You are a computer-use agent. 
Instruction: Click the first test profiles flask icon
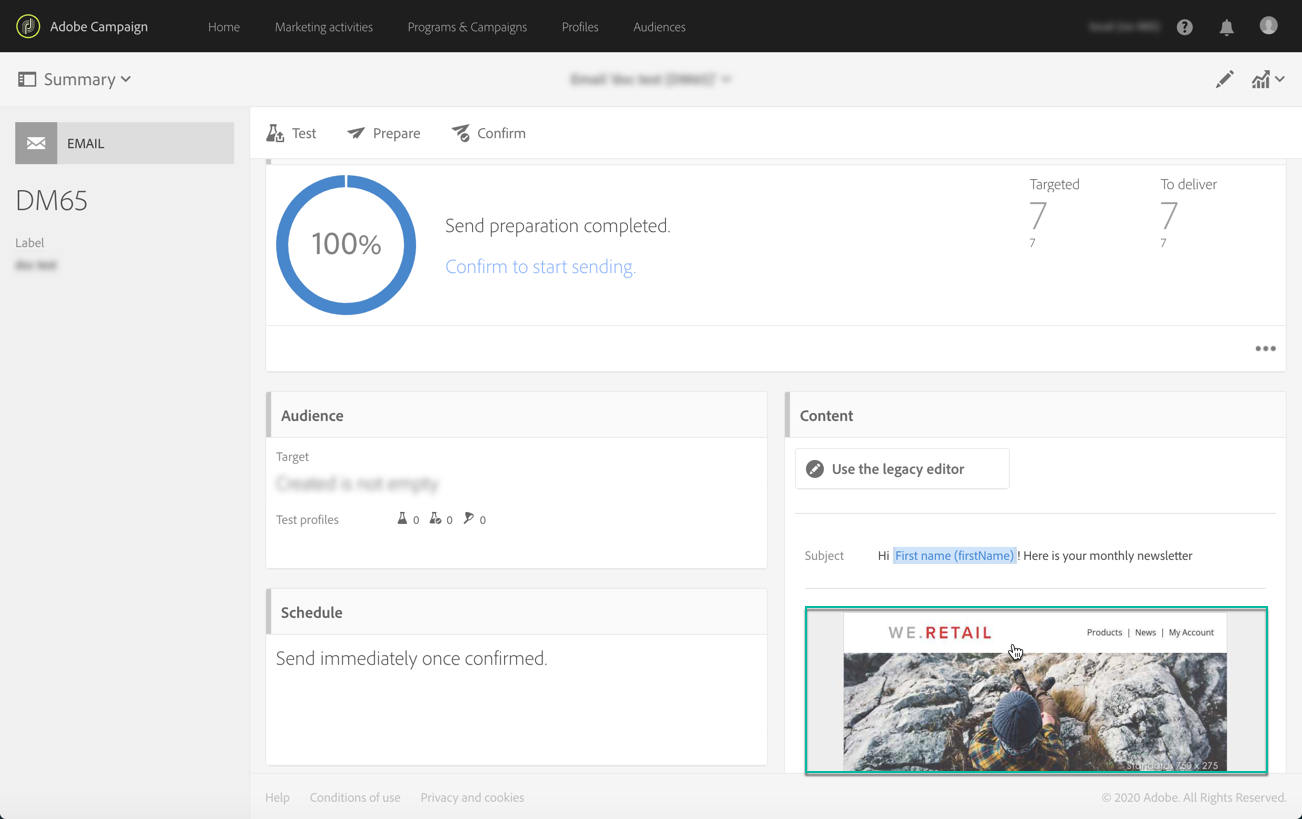[x=402, y=518]
